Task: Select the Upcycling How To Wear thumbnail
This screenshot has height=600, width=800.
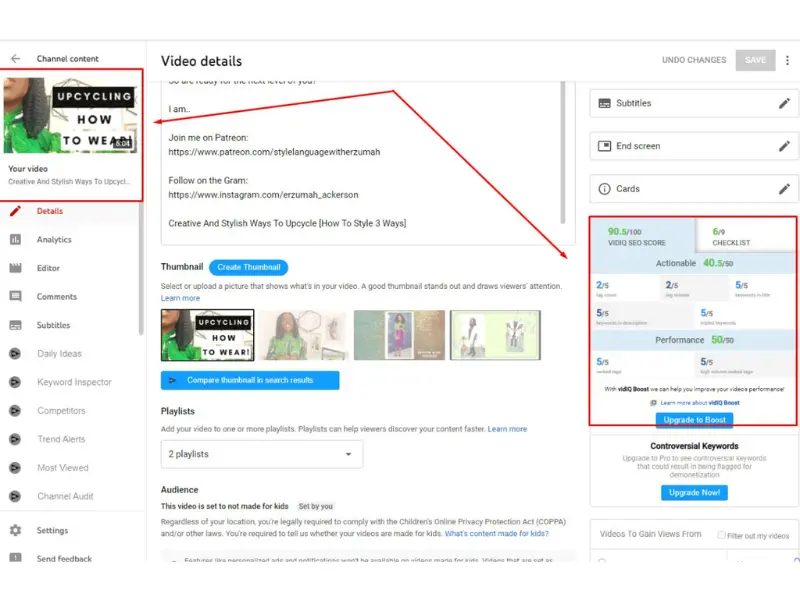Action: tap(208, 335)
